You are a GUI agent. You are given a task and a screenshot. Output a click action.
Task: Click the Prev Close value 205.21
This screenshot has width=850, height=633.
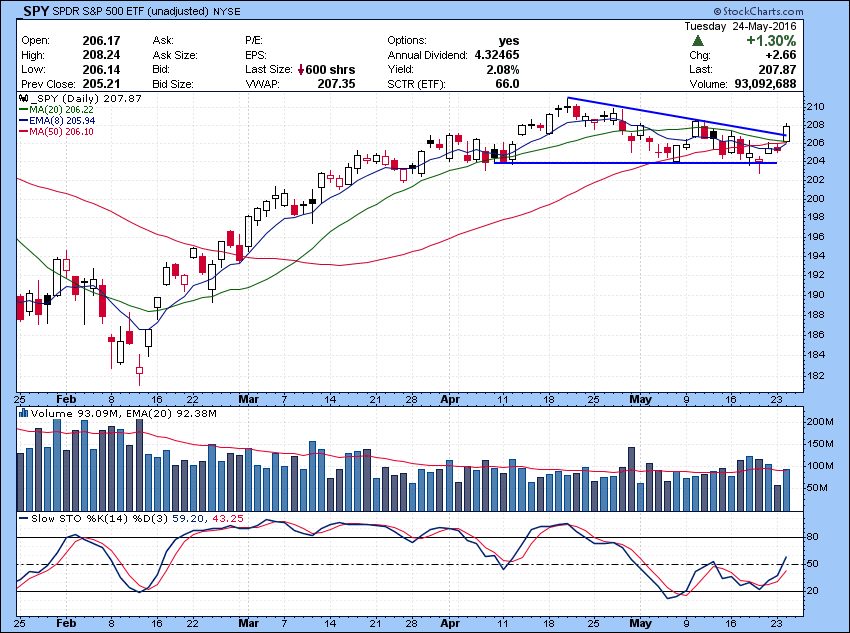pos(101,84)
